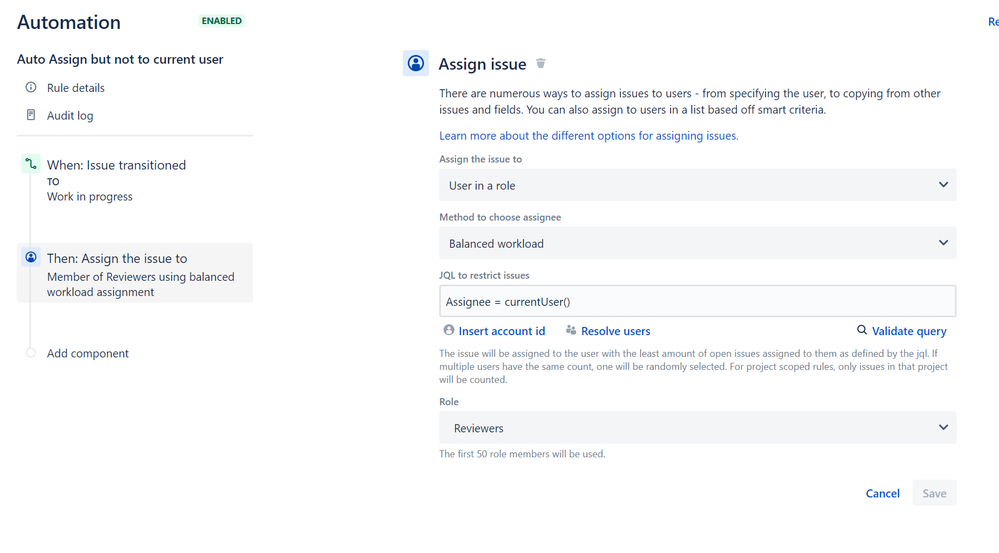Open the Assign the issue to dropdown
Screen dimensions: 999x553
tap(697, 185)
